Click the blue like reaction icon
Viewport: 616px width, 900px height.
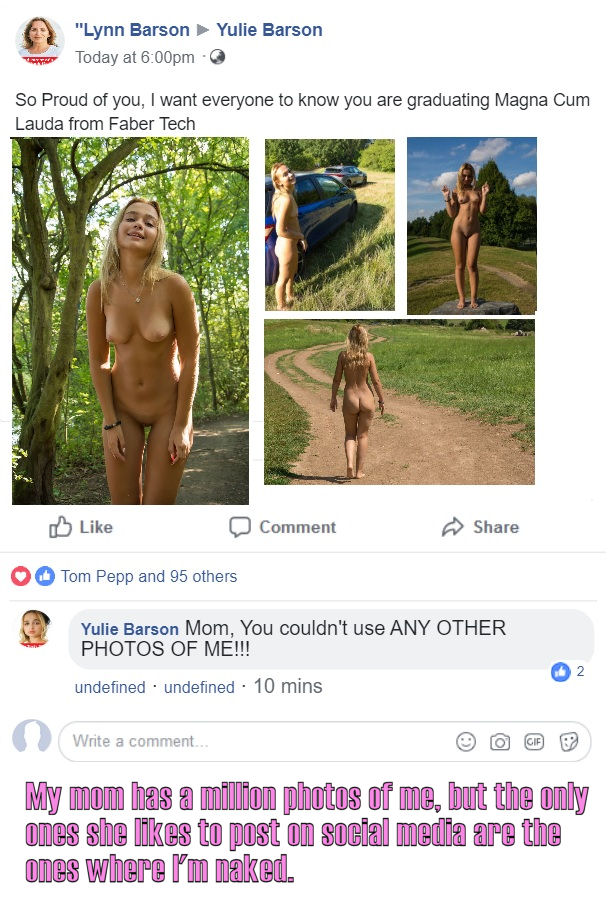(x=44, y=576)
